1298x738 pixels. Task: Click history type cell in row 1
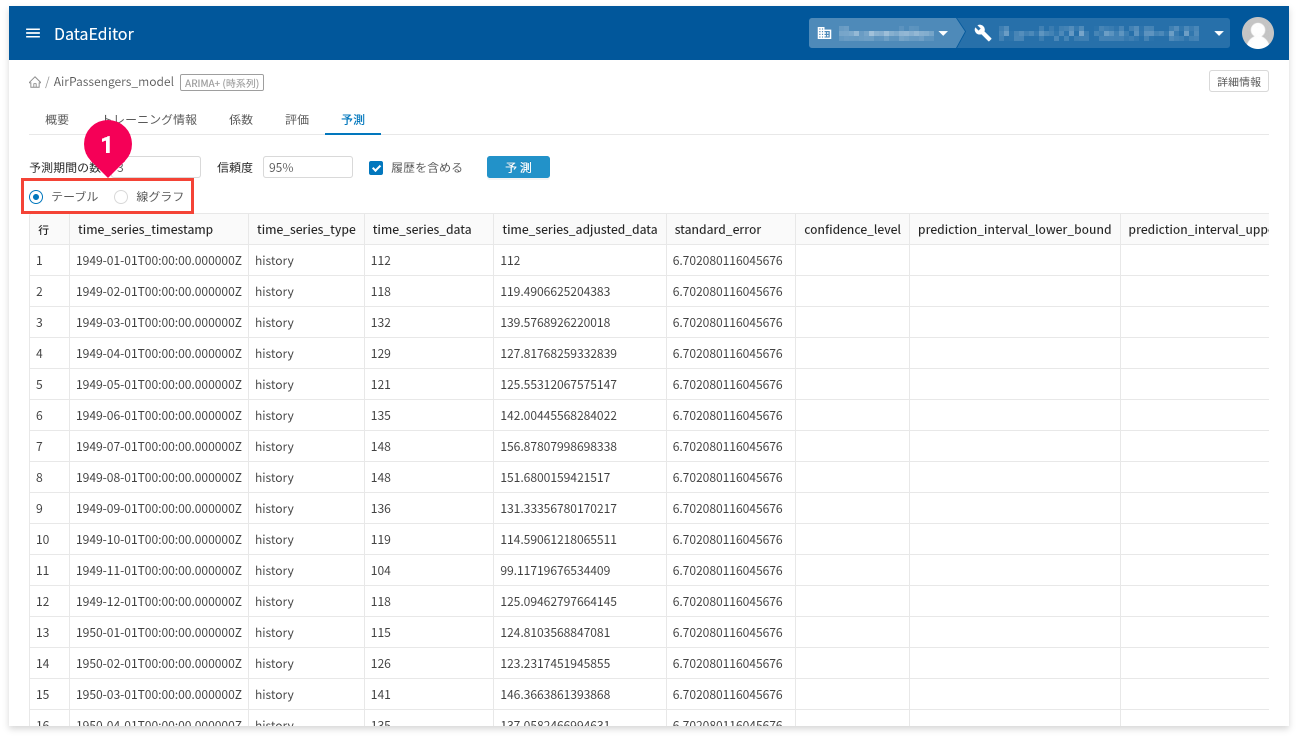pyautogui.click(x=306, y=261)
